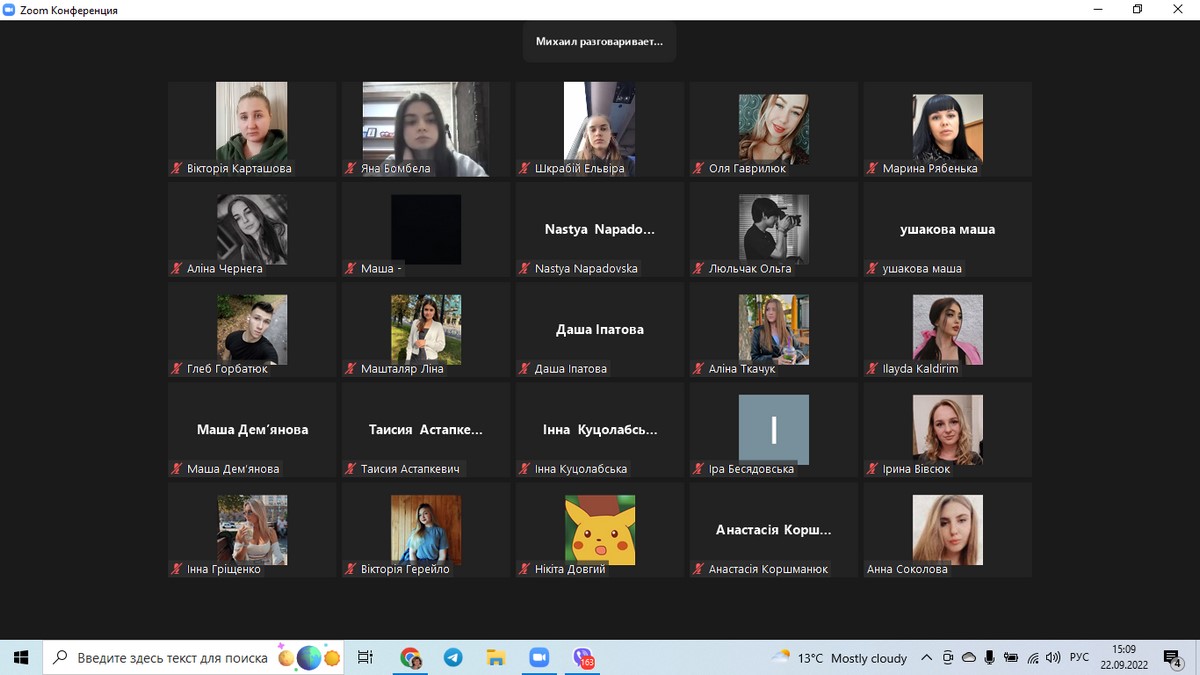Viewport: 1200px width, 675px height.
Task: Click muted mic icon beside Яна Бомбела
Action: click(351, 169)
